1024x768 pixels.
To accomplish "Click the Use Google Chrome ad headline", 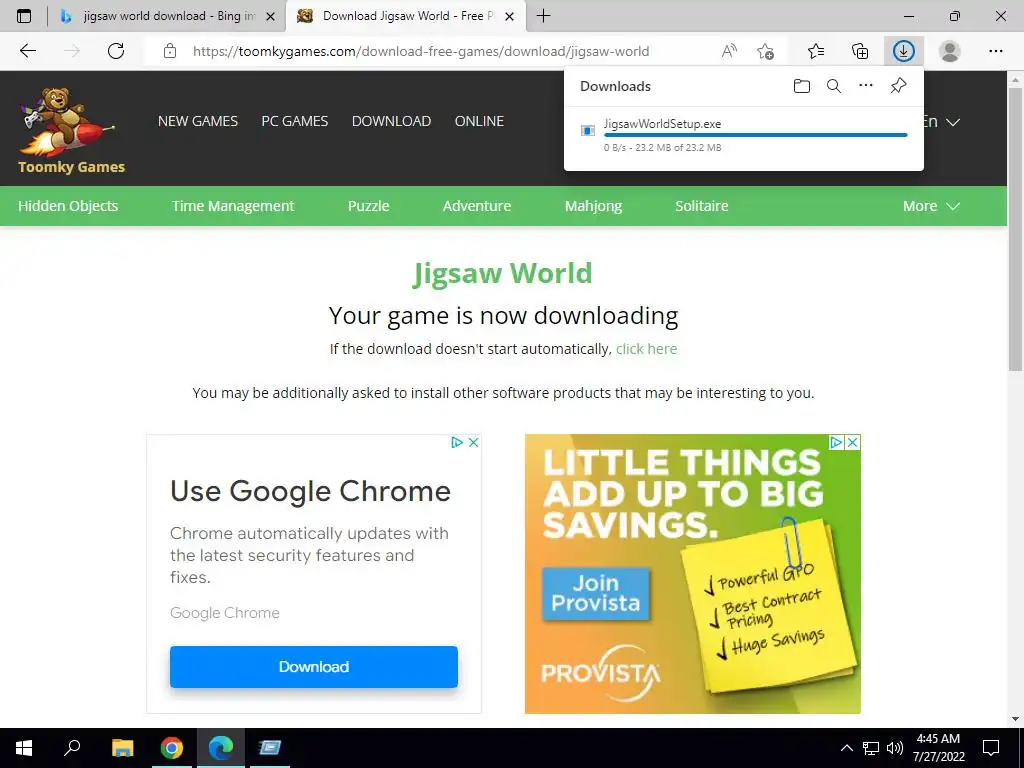I will pos(310,491).
